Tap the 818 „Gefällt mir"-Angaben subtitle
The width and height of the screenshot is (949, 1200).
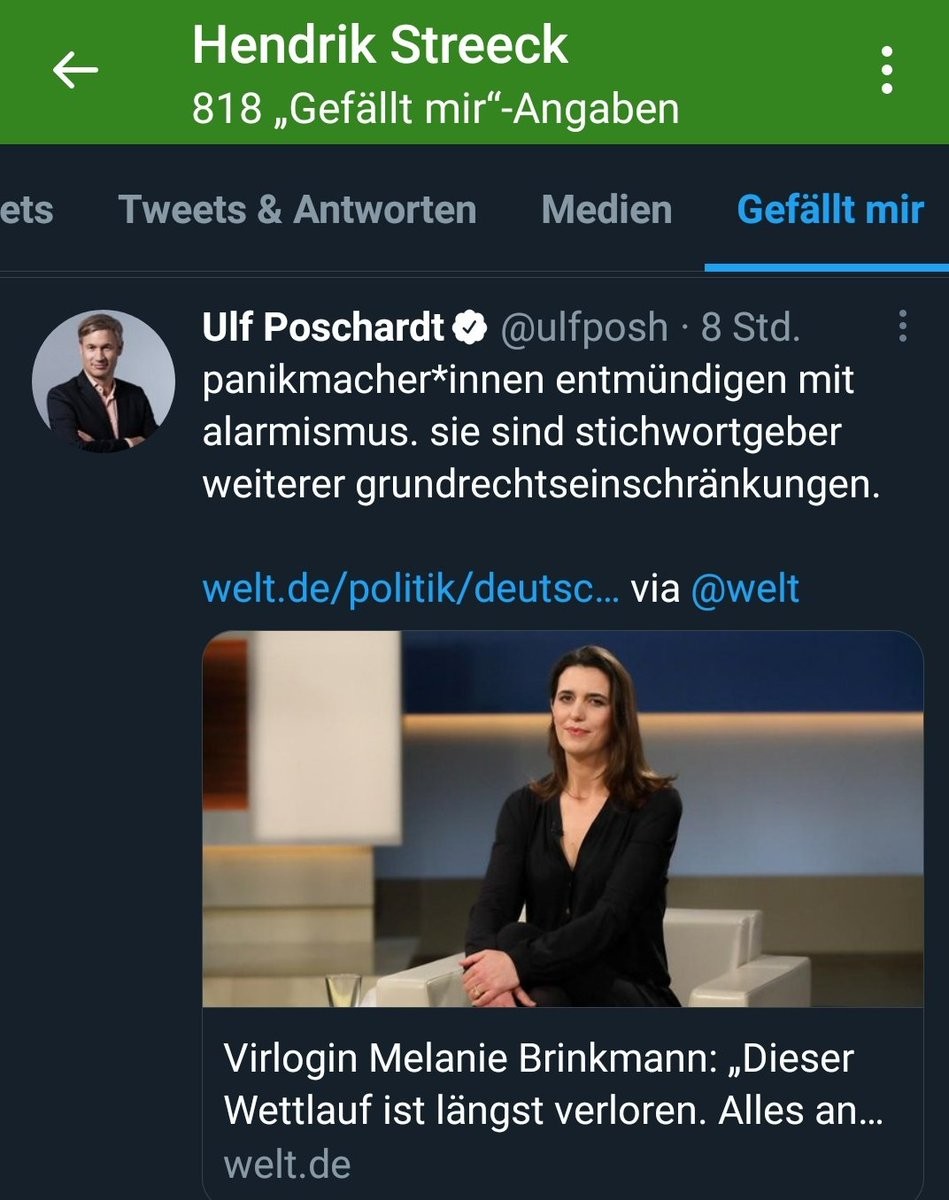coord(435,109)
